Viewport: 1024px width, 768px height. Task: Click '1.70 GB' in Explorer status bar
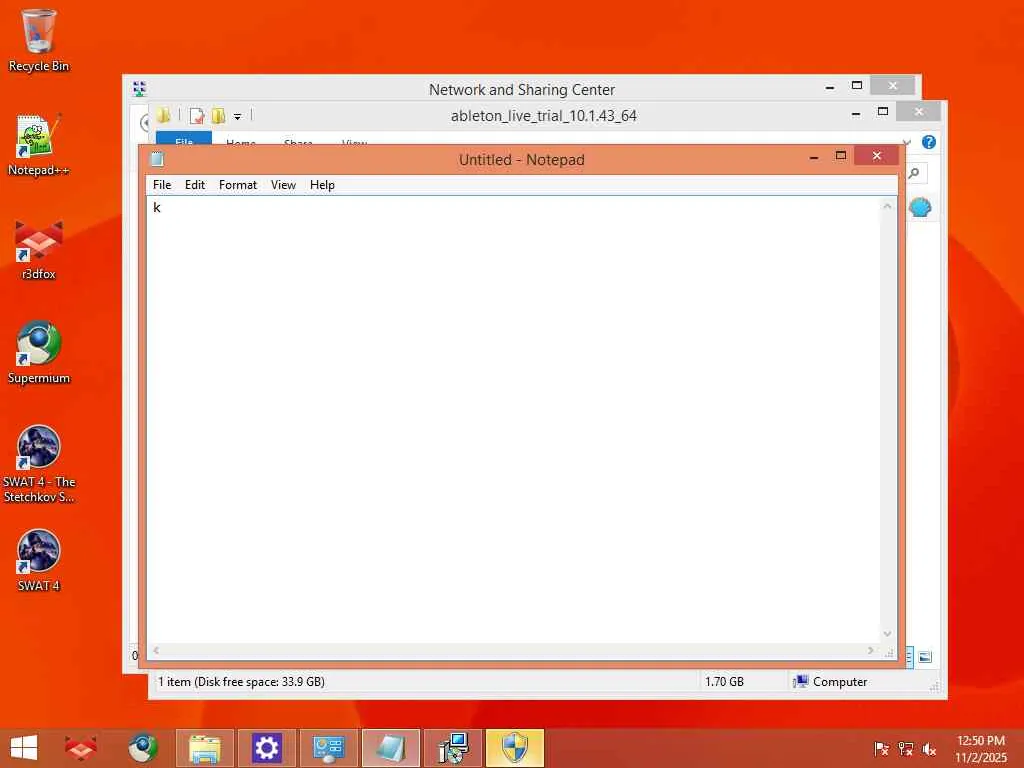pyautogui.click(x=724, y=682)
